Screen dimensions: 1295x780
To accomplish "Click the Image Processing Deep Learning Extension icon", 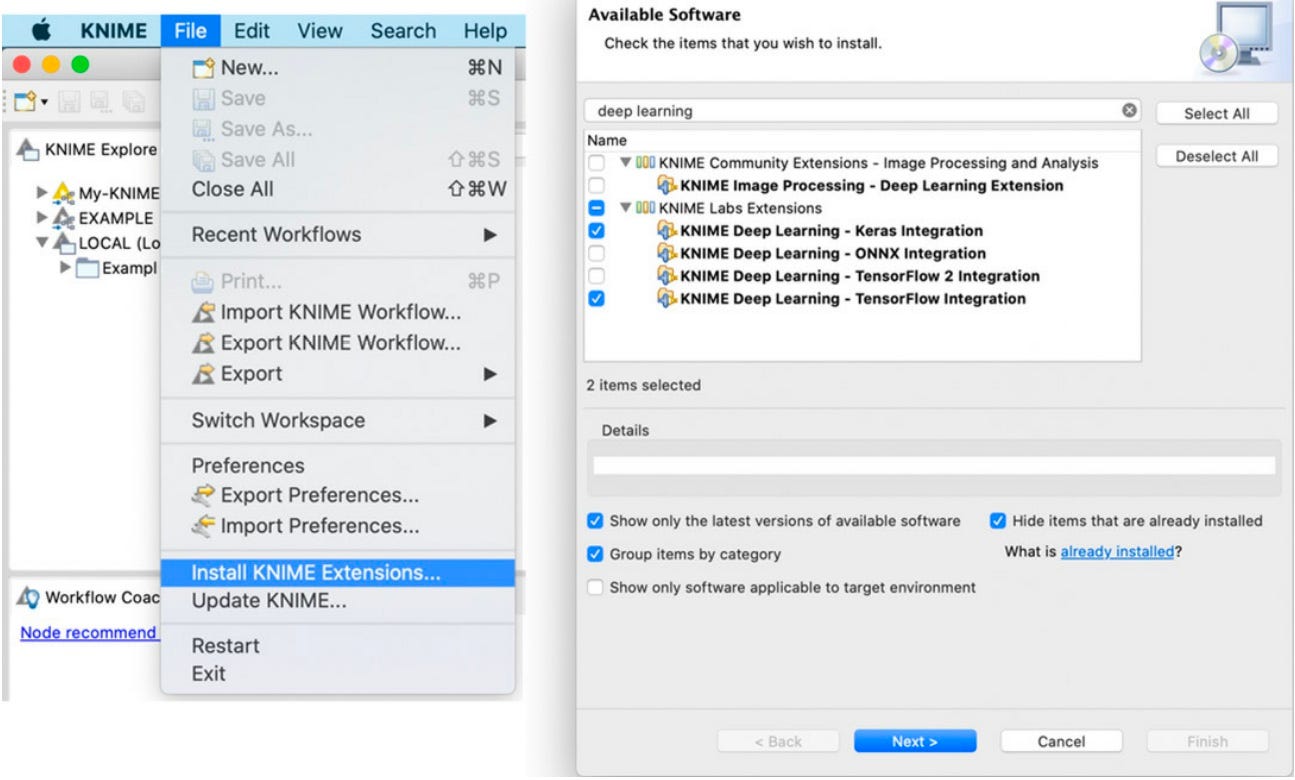I will (667, 186).
